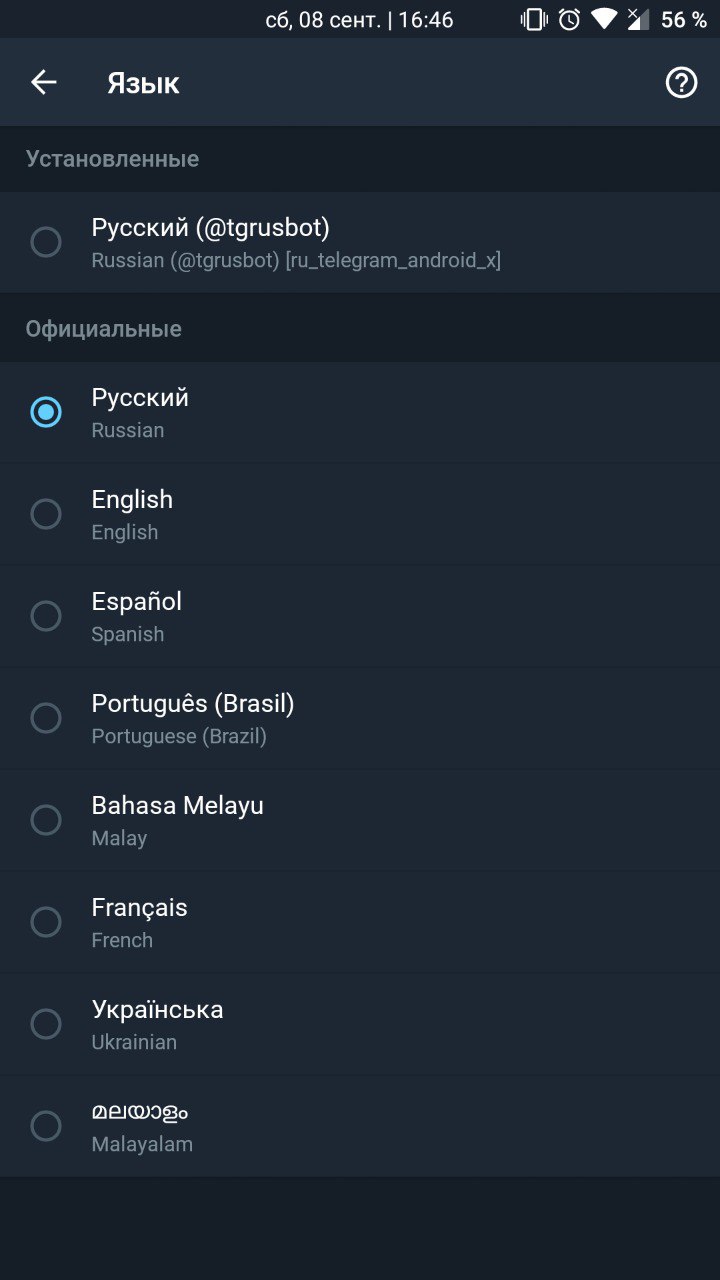Tap the Официальные section header
This screenshot has height=1280, width=720.
coord(104,329)
